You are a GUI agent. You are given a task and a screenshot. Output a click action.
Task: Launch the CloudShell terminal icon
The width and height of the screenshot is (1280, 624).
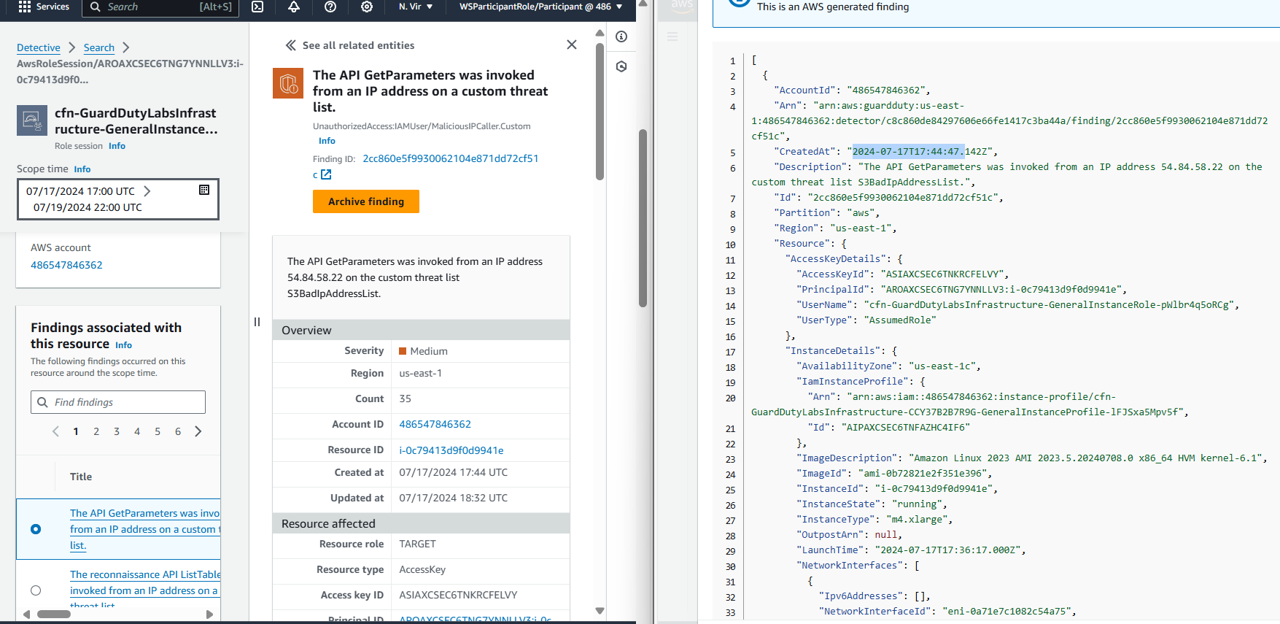pyautogui.click(x=257, y=7)
